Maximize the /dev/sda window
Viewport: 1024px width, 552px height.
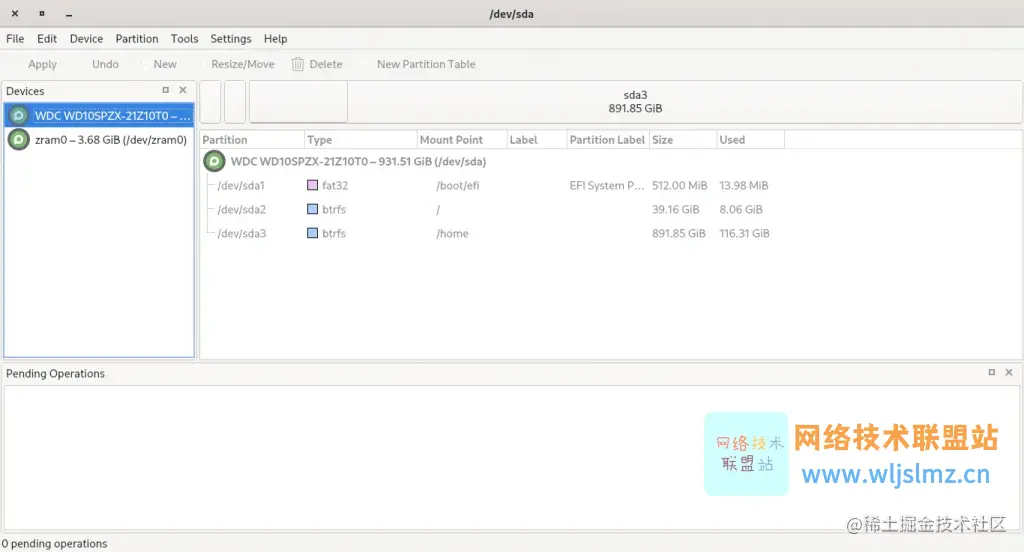(x=42, y=13)
